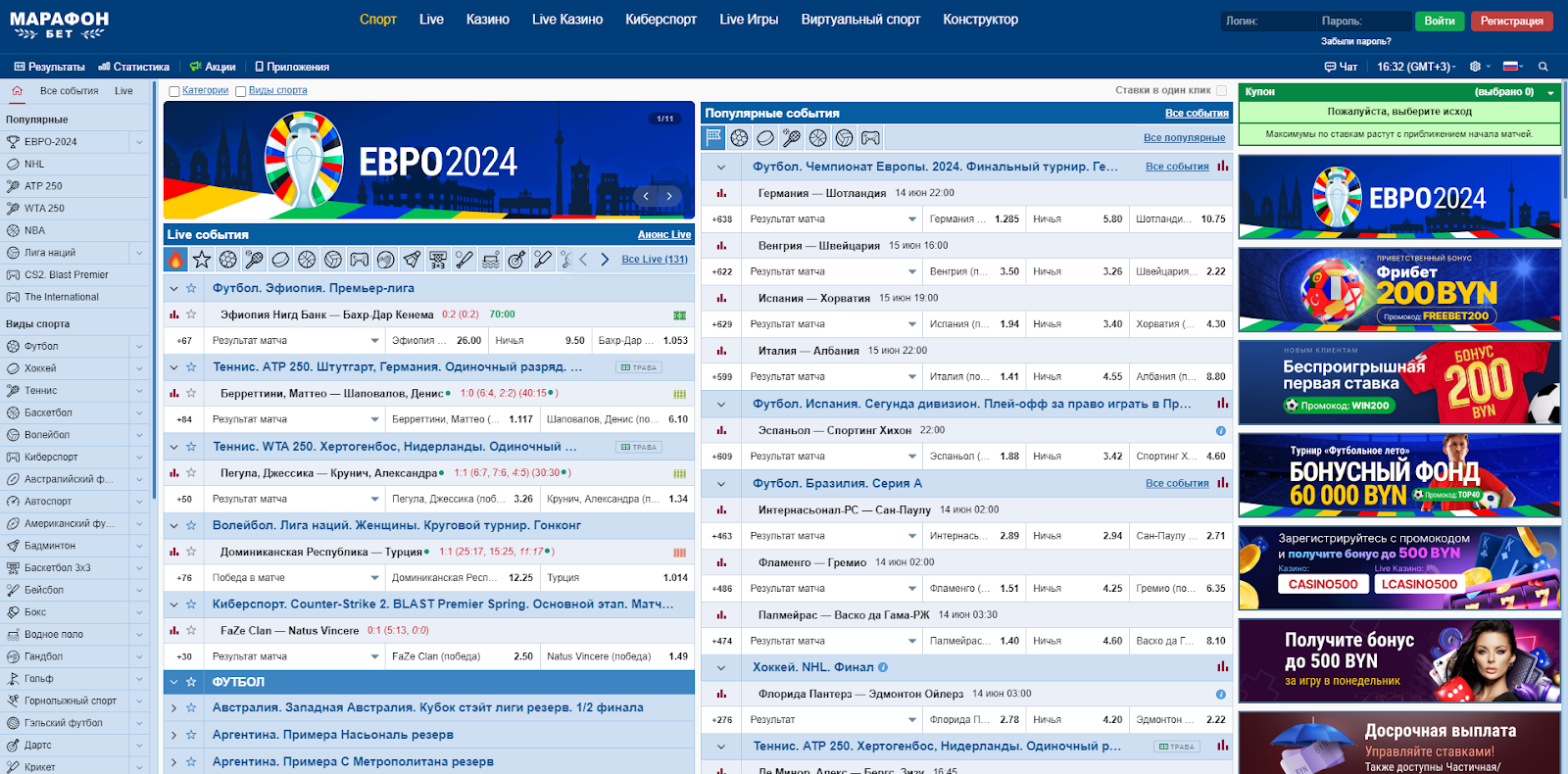Open the Результаты menu item

tap(49, 67)
